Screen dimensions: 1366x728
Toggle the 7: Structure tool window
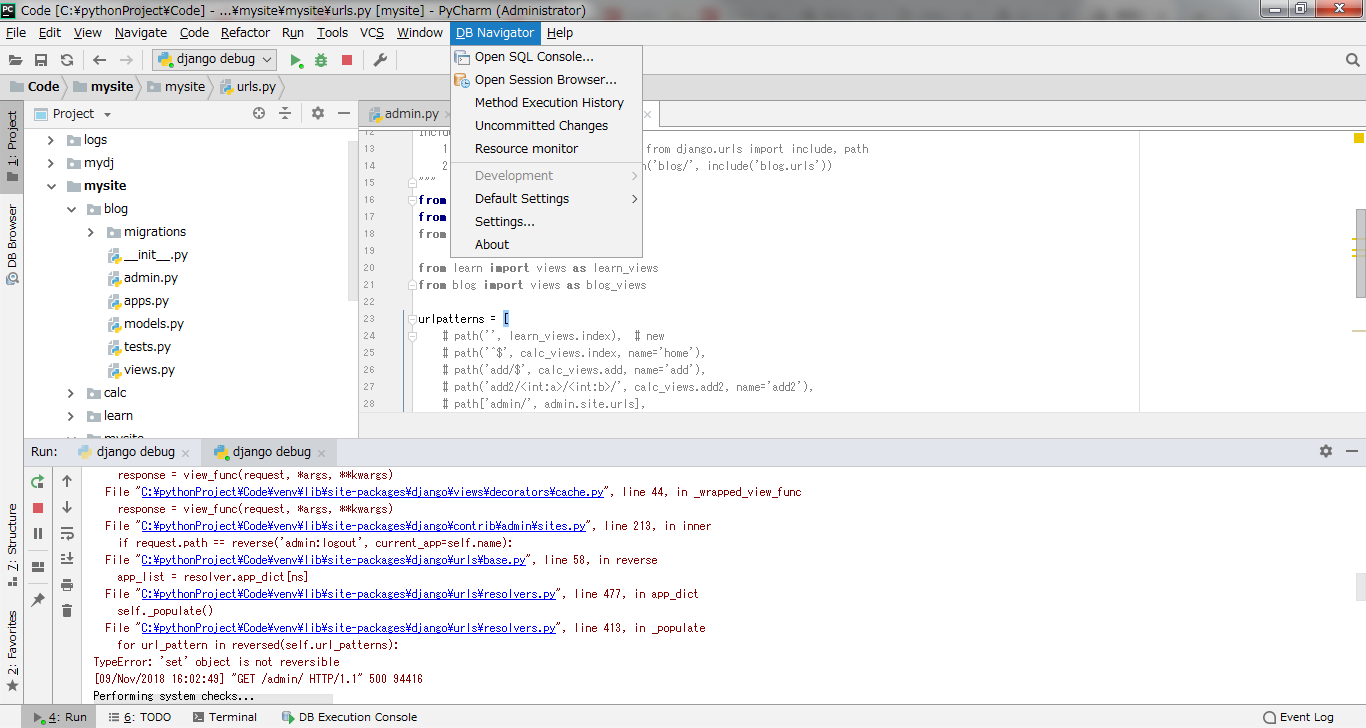point(12,545)
